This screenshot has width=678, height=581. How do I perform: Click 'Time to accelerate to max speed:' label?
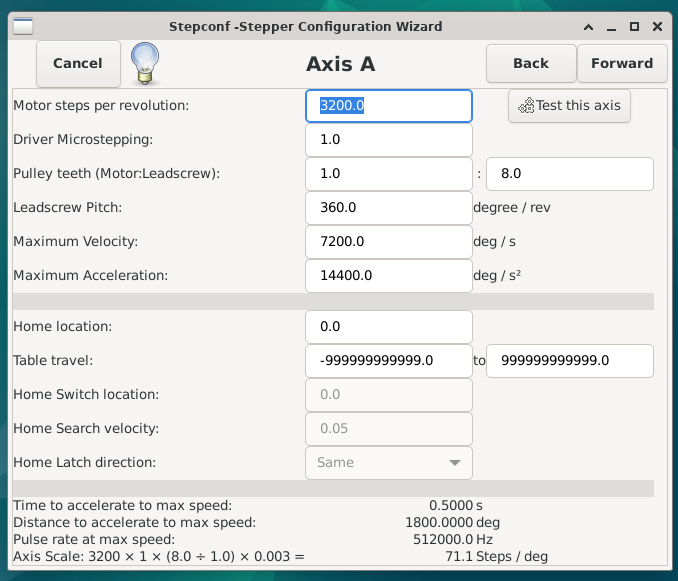coord(123,505)
